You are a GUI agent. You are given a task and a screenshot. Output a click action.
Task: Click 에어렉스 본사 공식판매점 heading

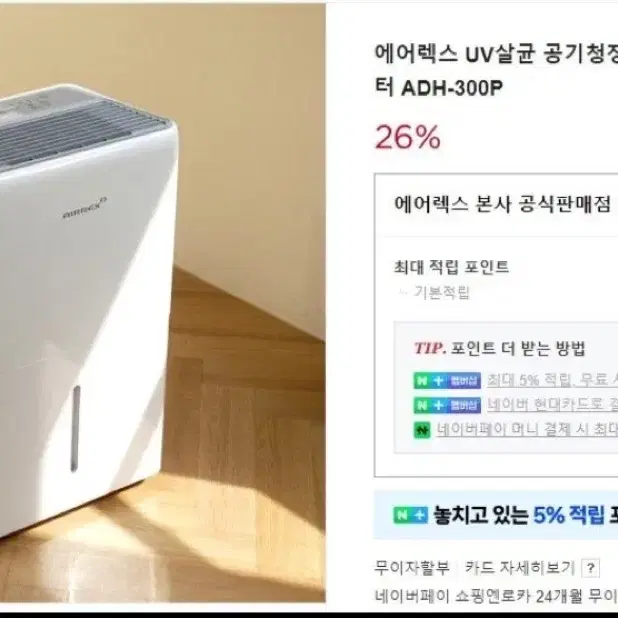click(x=502, y=205)
